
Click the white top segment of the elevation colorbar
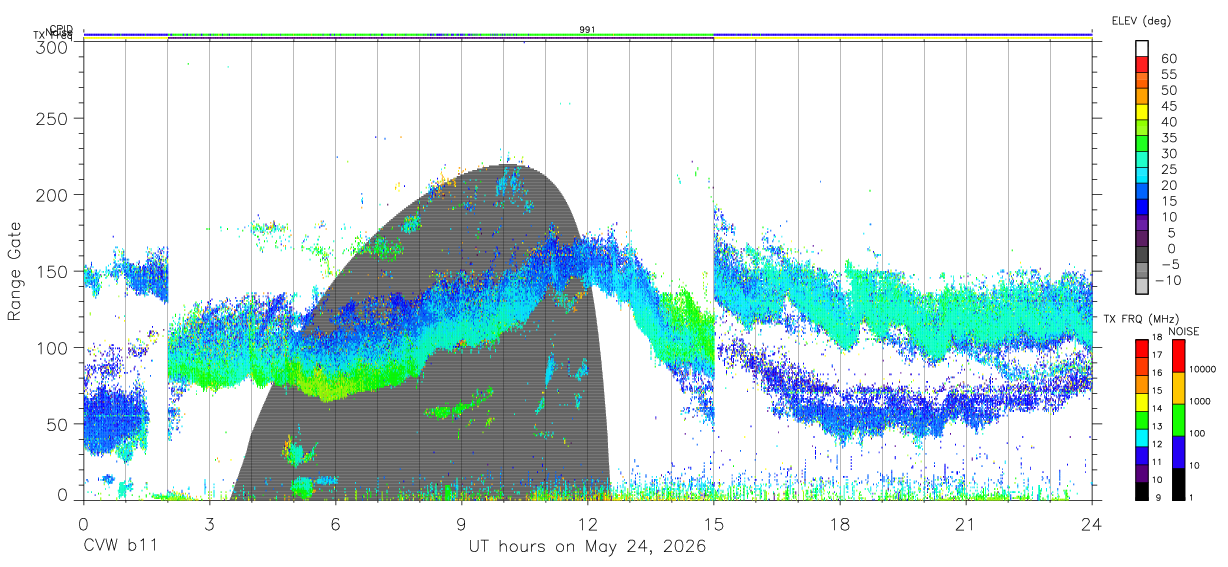(1143, 50)
